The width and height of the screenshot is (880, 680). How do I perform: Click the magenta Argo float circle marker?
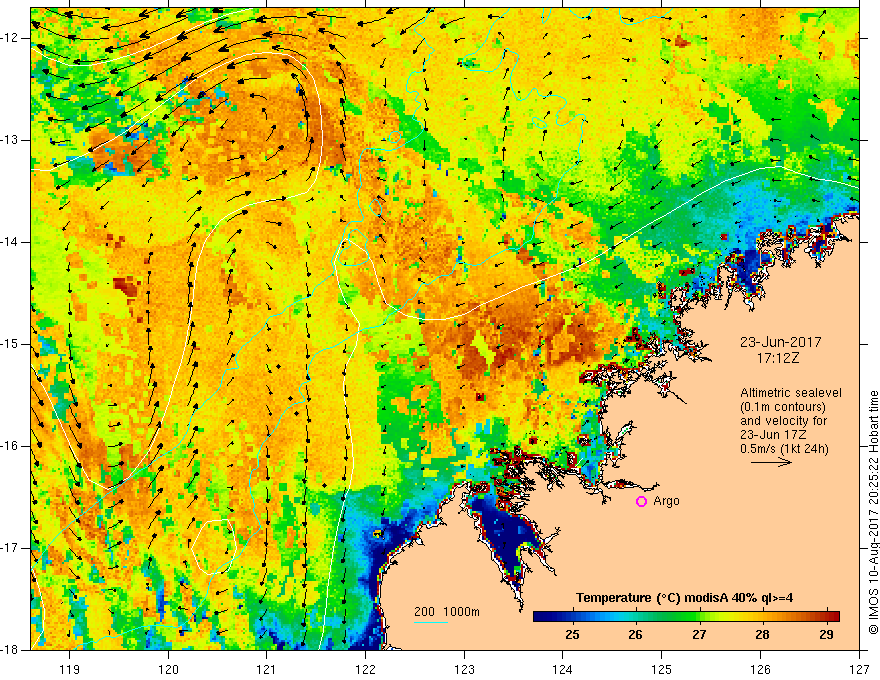tap(641, 501)
